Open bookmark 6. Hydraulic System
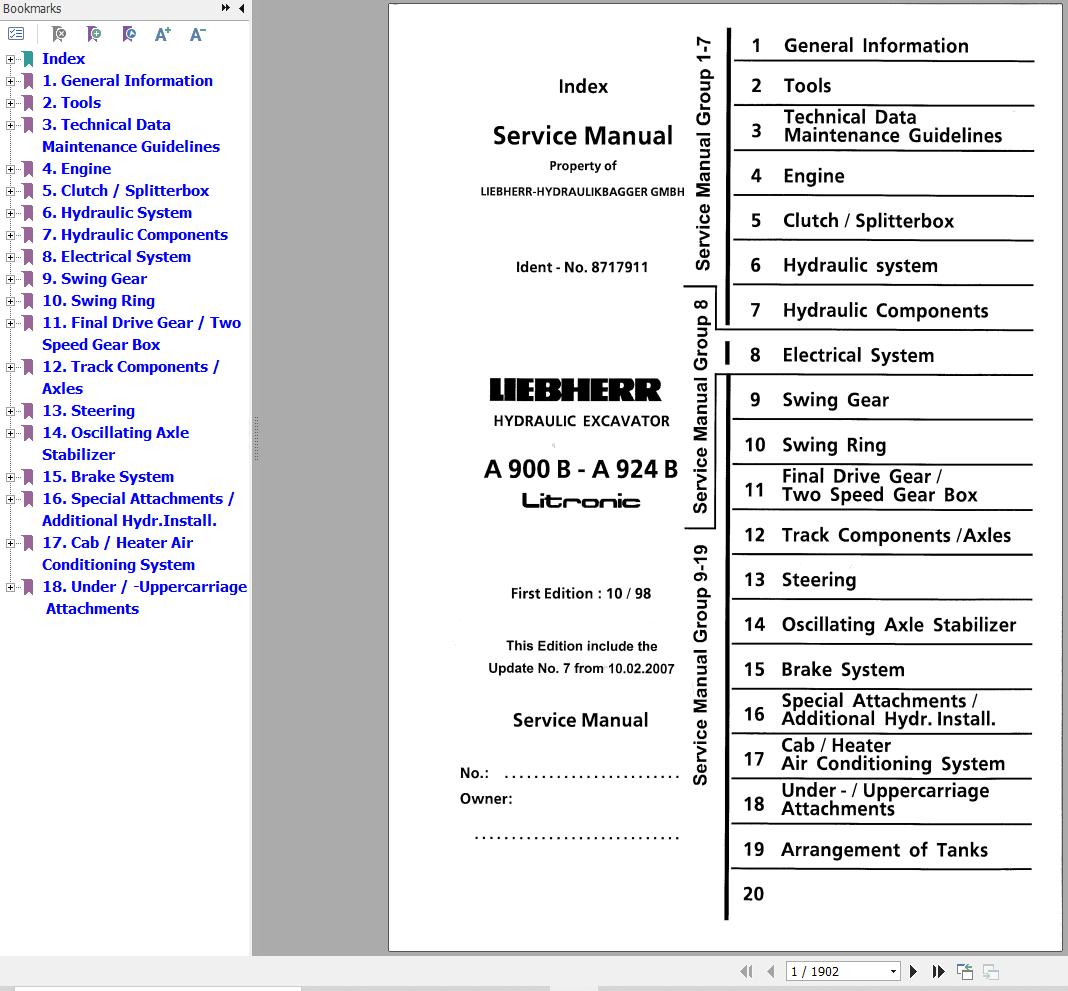 point(117,213)
